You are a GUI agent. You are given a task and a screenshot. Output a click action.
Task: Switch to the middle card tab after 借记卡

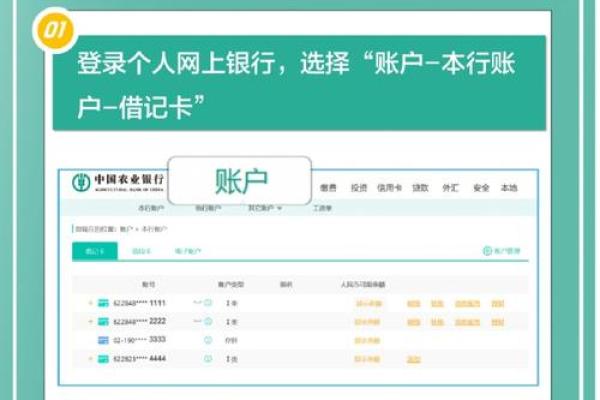tap(142, 251)
